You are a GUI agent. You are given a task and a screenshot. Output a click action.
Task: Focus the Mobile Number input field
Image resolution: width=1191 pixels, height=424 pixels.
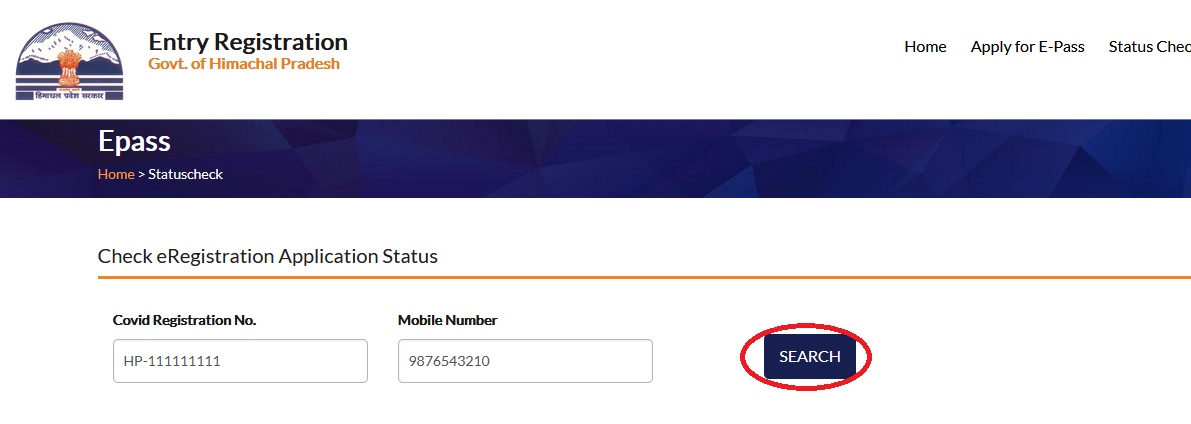tap(525, 361)
